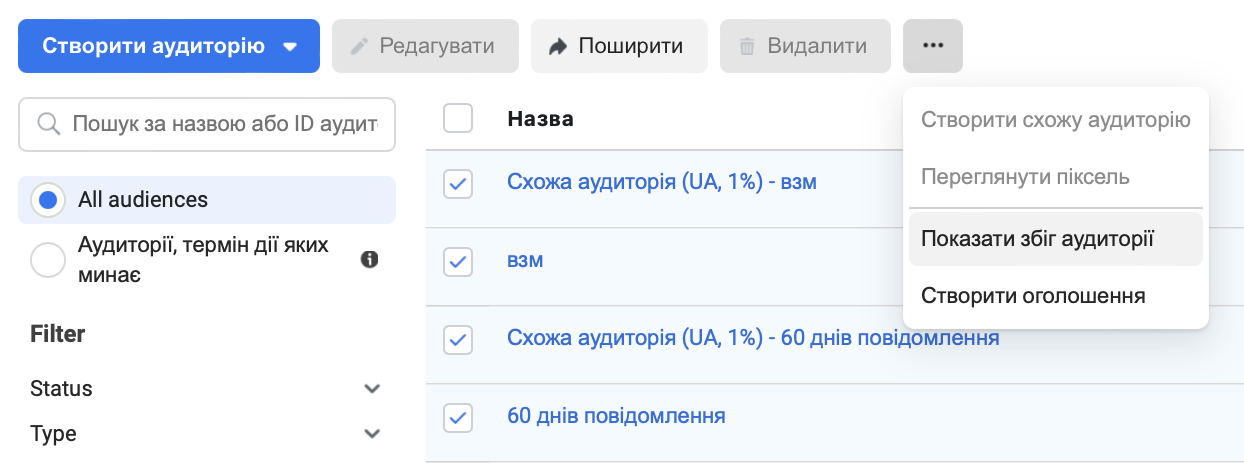Image resolution: width=1244 pixels, height=466 pixels.
Task: Expand the Type filter chevron
Action: coord(372,434)
